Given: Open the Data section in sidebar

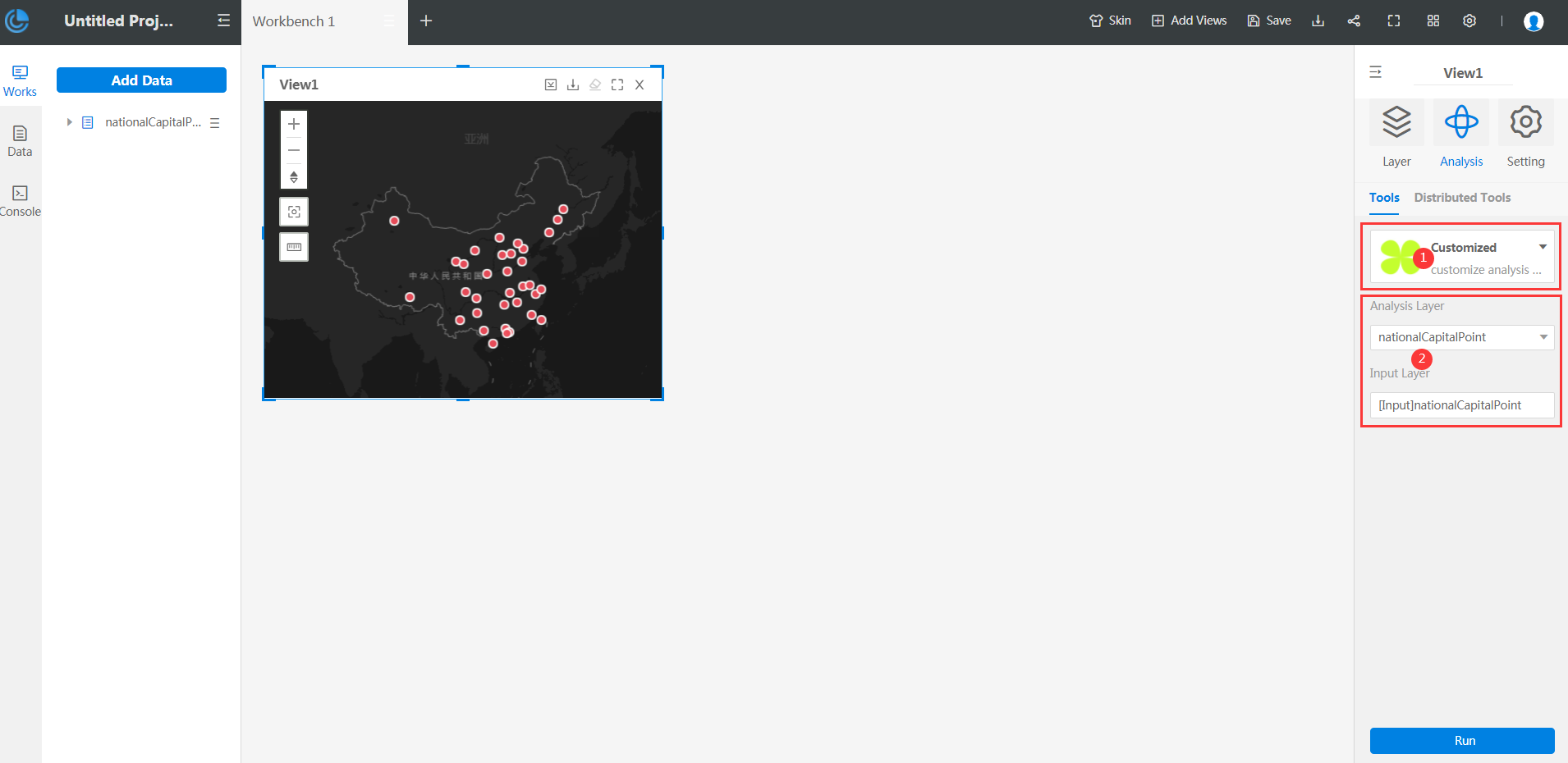Looking at the screenshot, I should coord(20,140).
